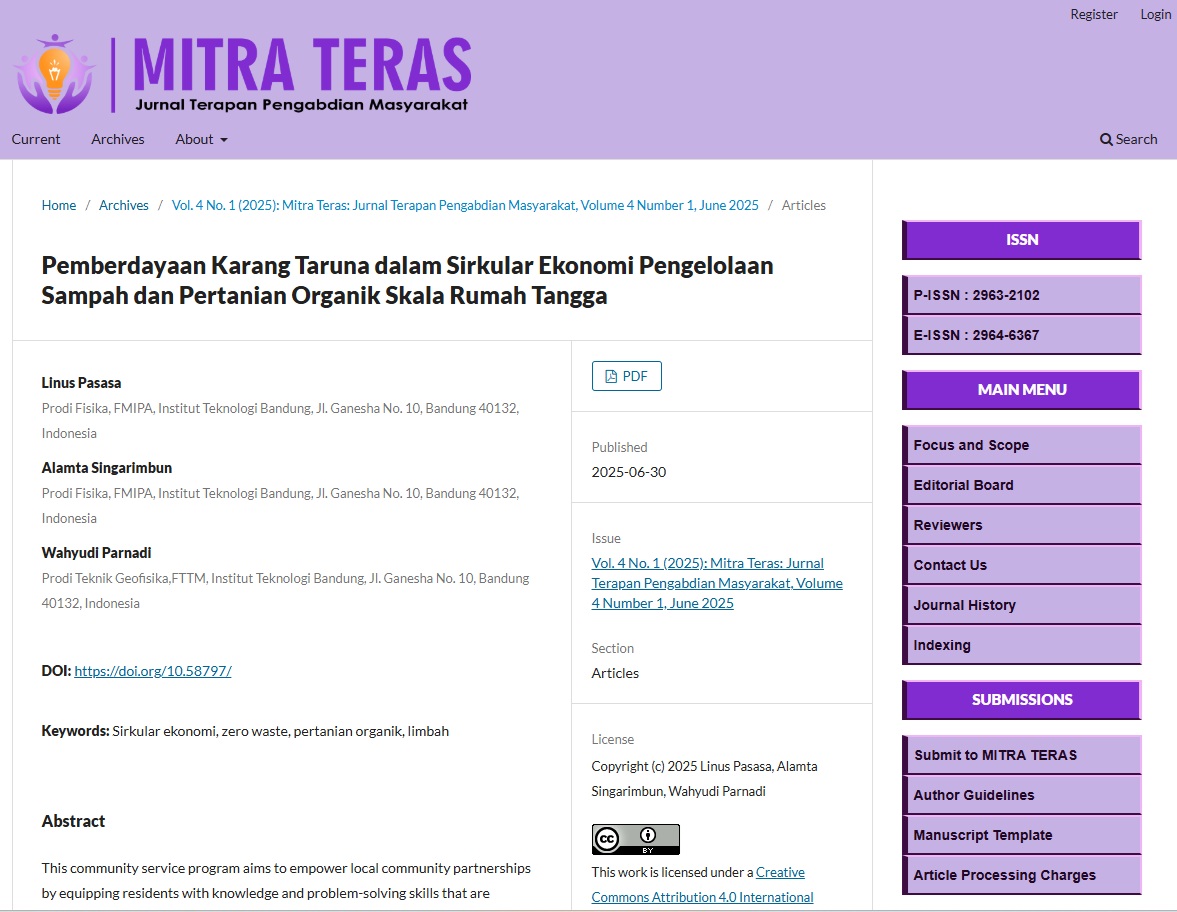1177x912 pixels.
Task: Go to the Archives menu item
Action: click(x=118, y=139)
